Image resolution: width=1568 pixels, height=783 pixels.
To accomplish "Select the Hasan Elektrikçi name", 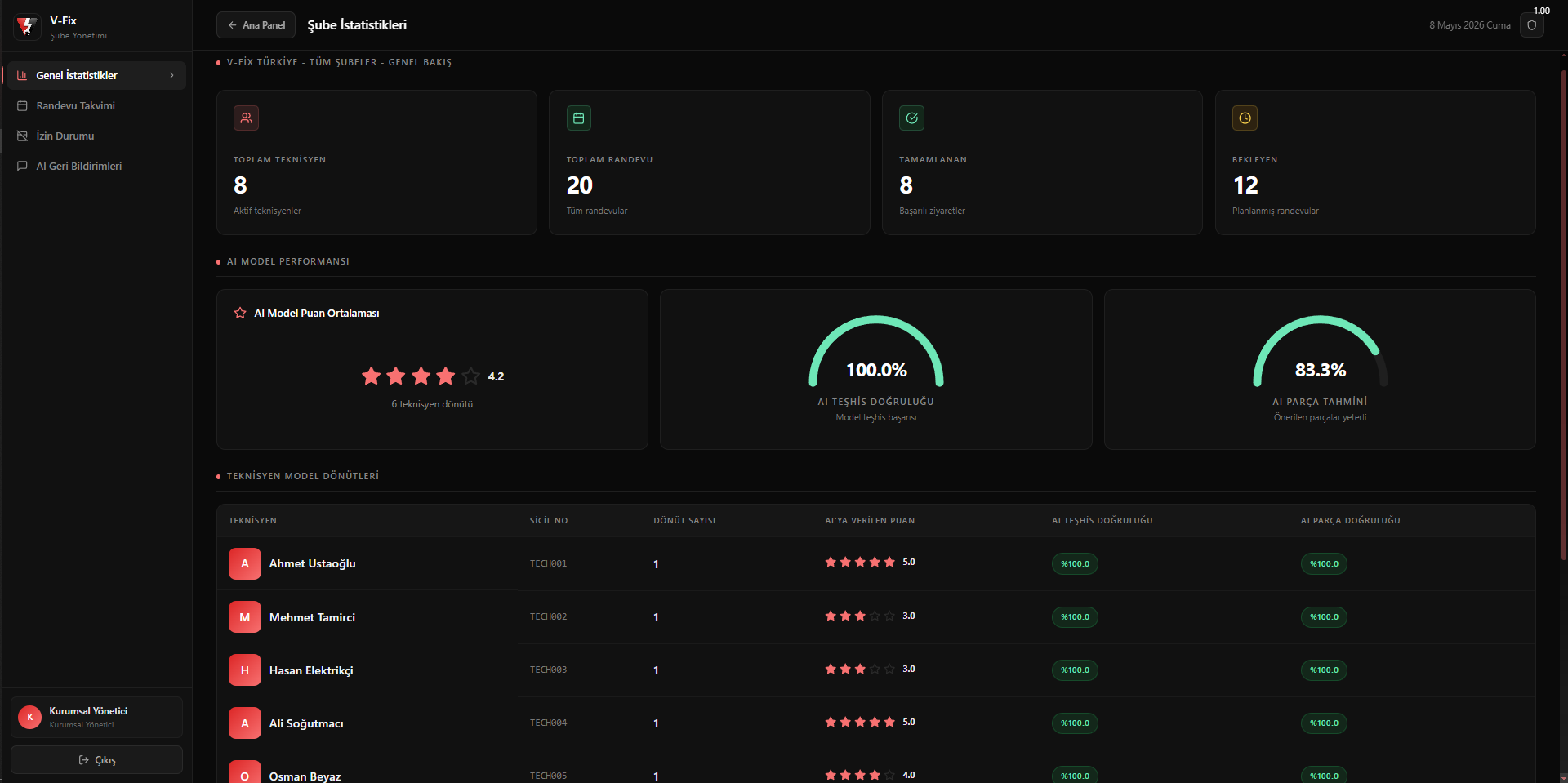I will [311, 670].
